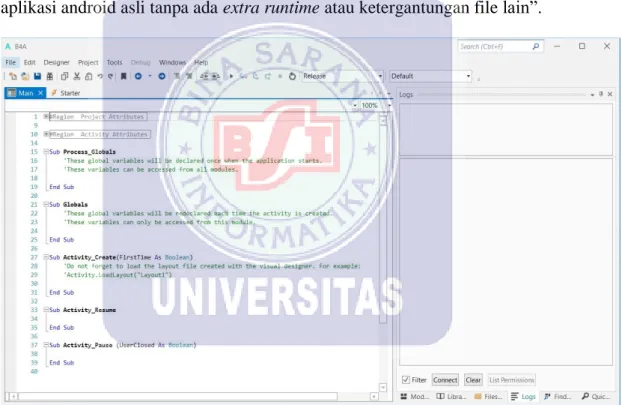Expand the Region Activity Attributes block
Viewport: 622px width, 405px height.
pos(46,134)
